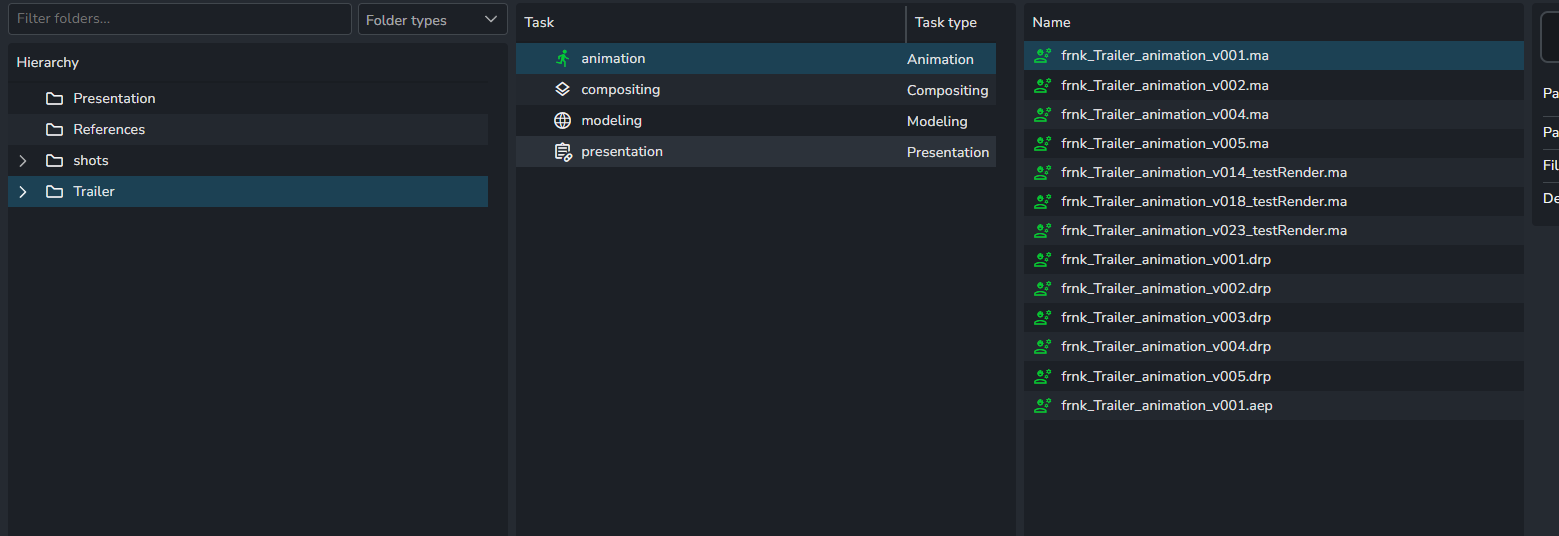
Task: Click the modeling task globe icon
Action: [562, 120]
